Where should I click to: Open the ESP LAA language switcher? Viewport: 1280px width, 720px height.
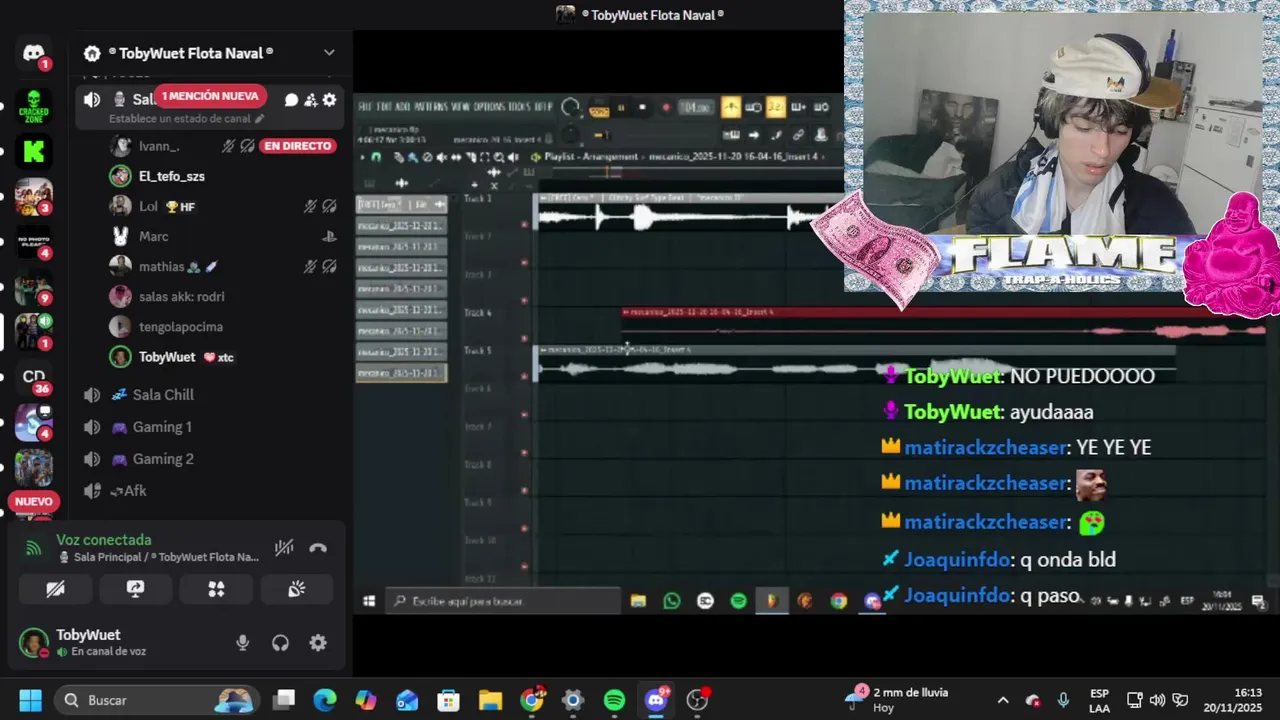click(1099, 700)
